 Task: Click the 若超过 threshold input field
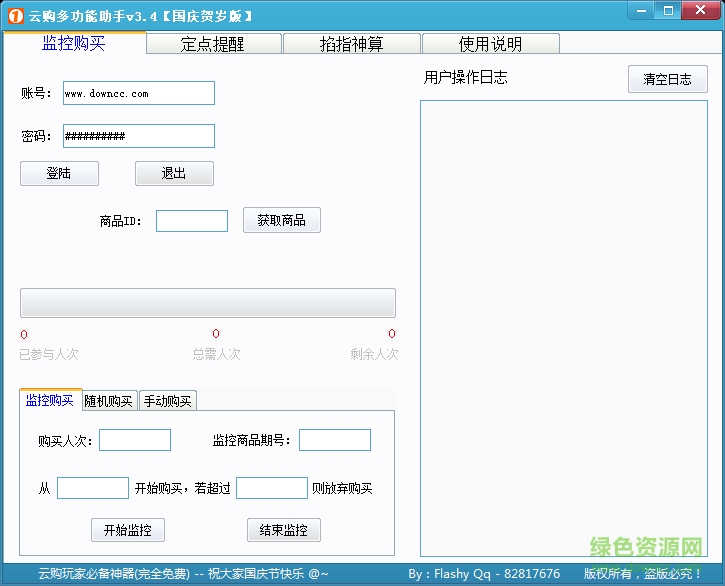272,488
